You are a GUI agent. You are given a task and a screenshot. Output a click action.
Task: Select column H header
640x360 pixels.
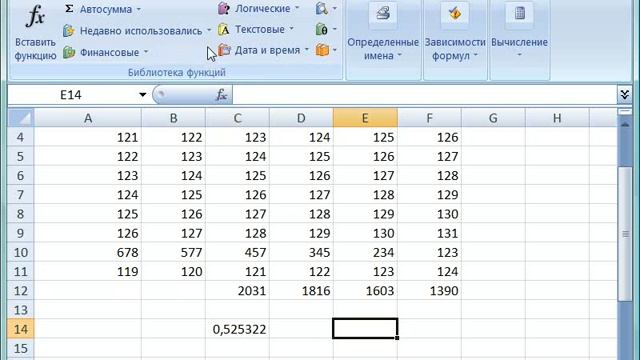click(x=557, y=118)
